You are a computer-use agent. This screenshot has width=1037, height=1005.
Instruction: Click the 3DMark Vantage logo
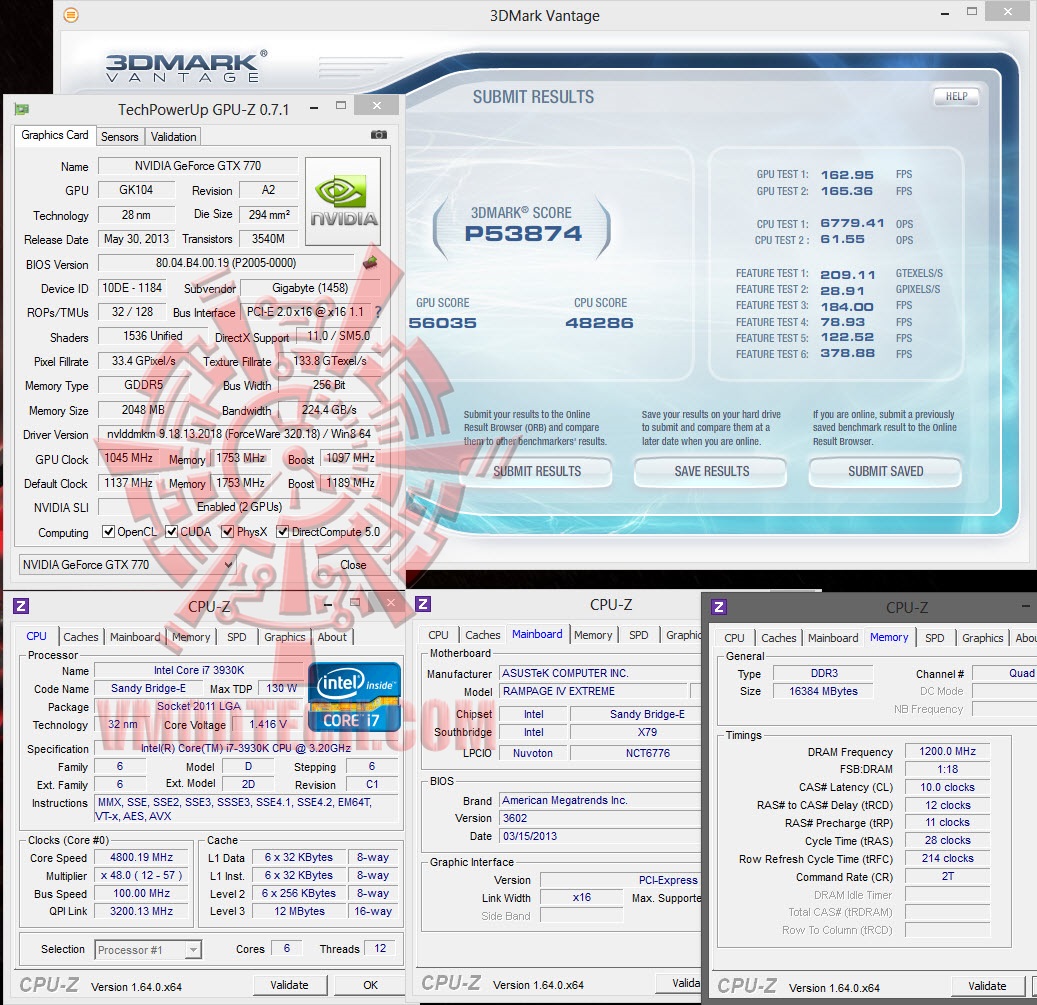186,66
